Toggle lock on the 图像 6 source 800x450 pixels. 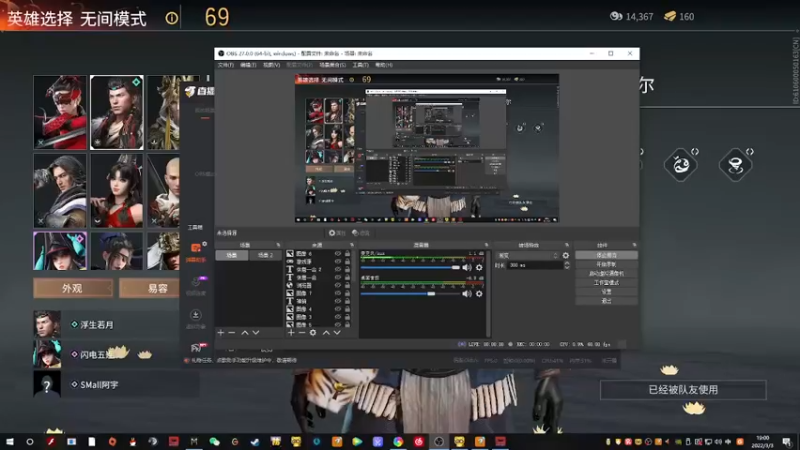tap(347, 254)
